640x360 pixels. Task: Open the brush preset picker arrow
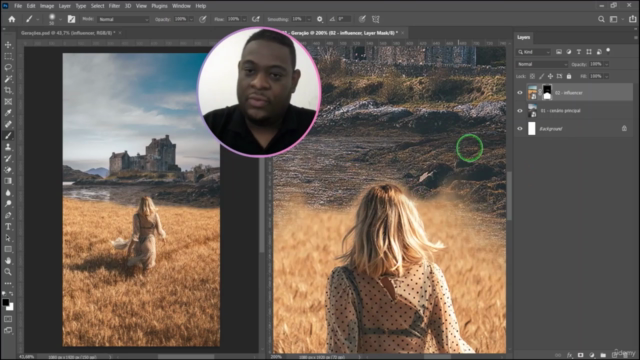point(60,19)
